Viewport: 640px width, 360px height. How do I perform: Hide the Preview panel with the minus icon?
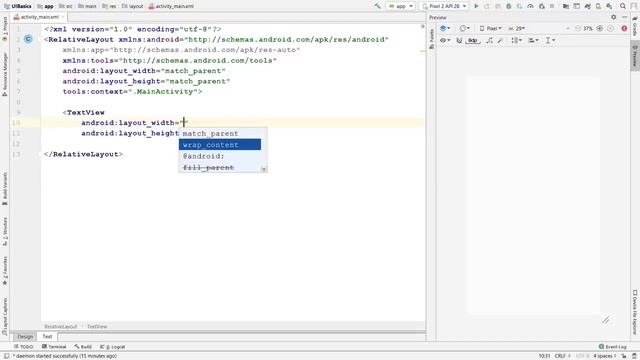[x=624, y=17]
